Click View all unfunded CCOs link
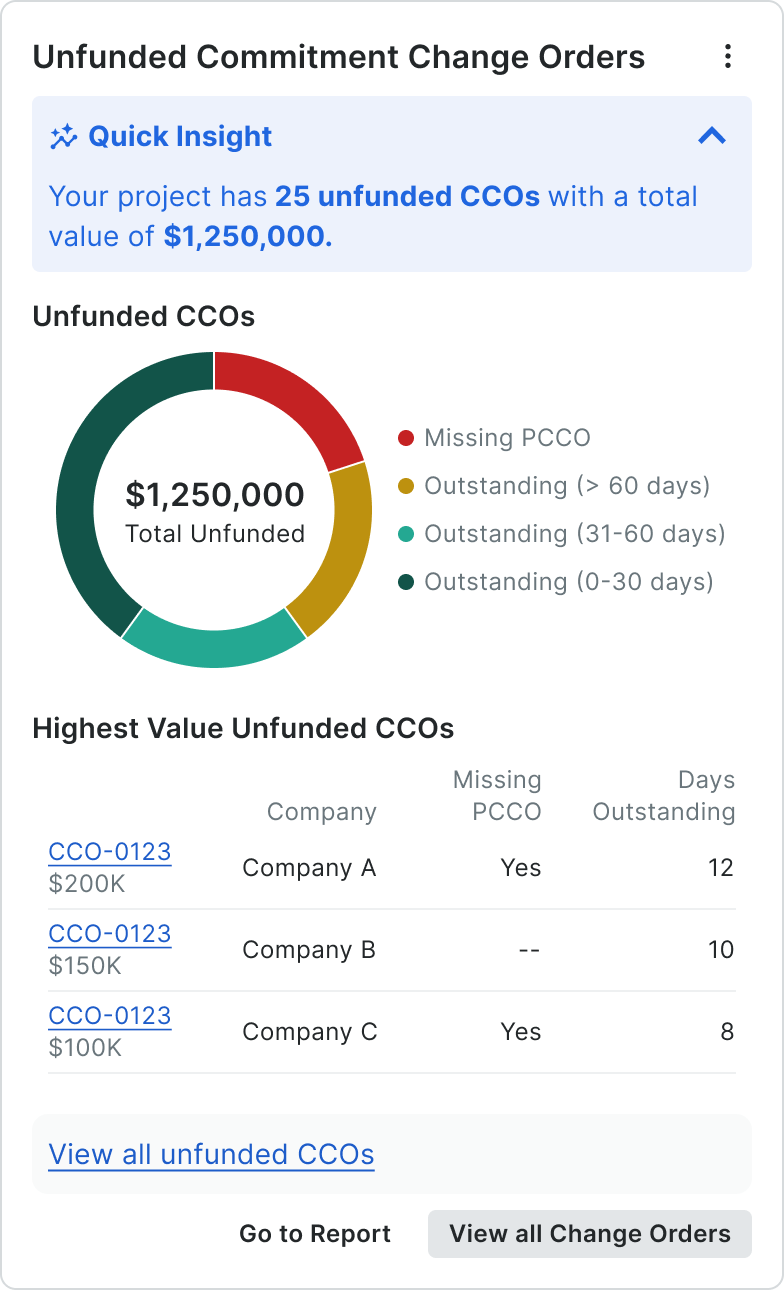This screenshot has height=1290, width=784. click(212, 1155)
